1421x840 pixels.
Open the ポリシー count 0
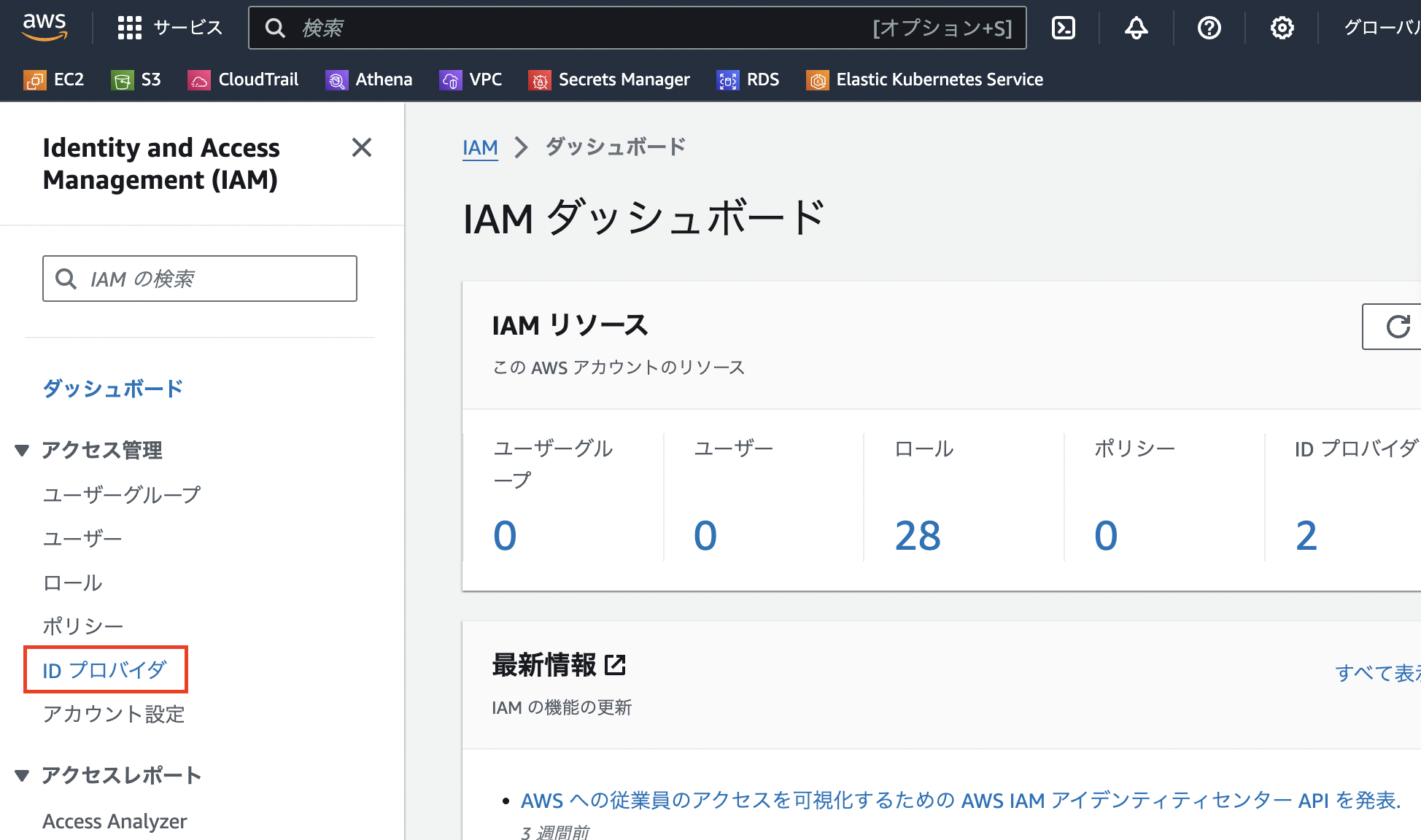click(1106, 536)
